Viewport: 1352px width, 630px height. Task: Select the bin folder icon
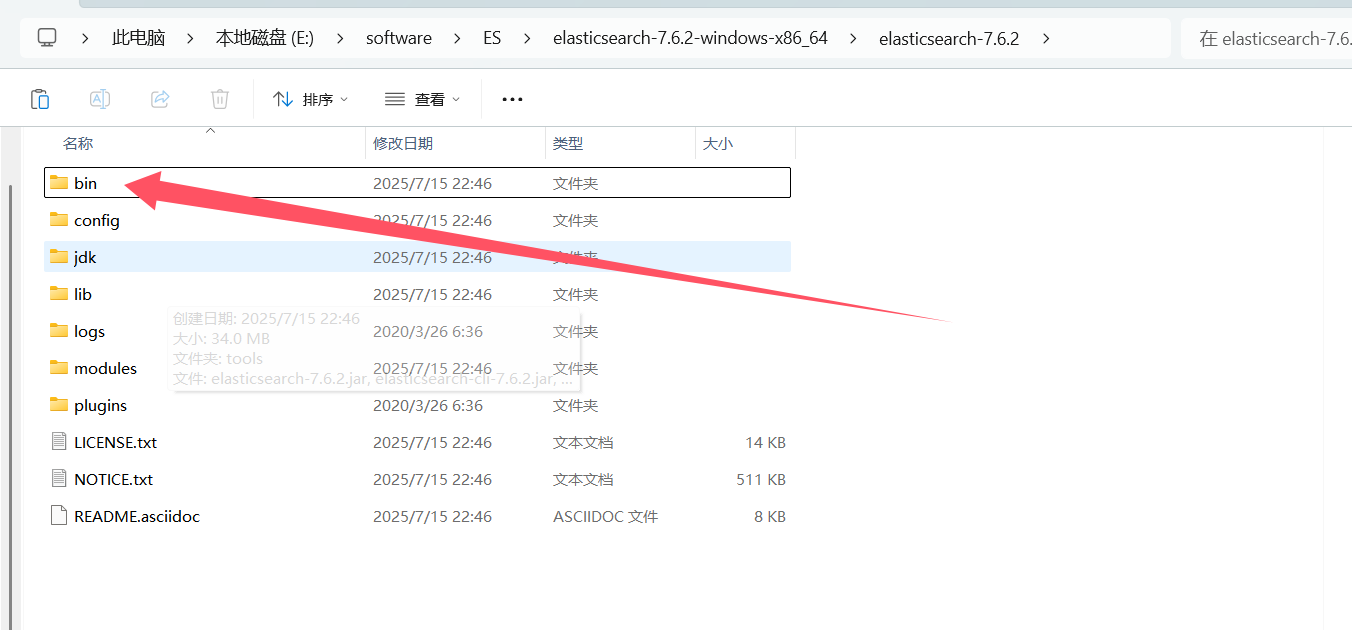(59, 183)
